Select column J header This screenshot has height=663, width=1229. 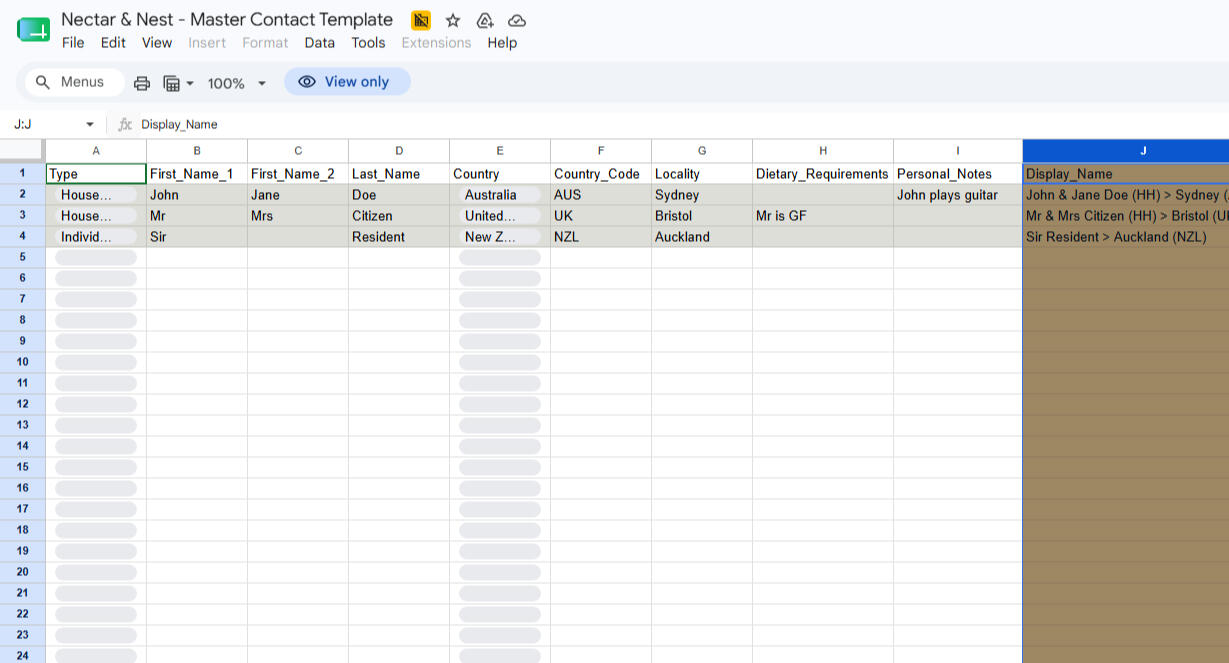click(x=1126, y=151)
